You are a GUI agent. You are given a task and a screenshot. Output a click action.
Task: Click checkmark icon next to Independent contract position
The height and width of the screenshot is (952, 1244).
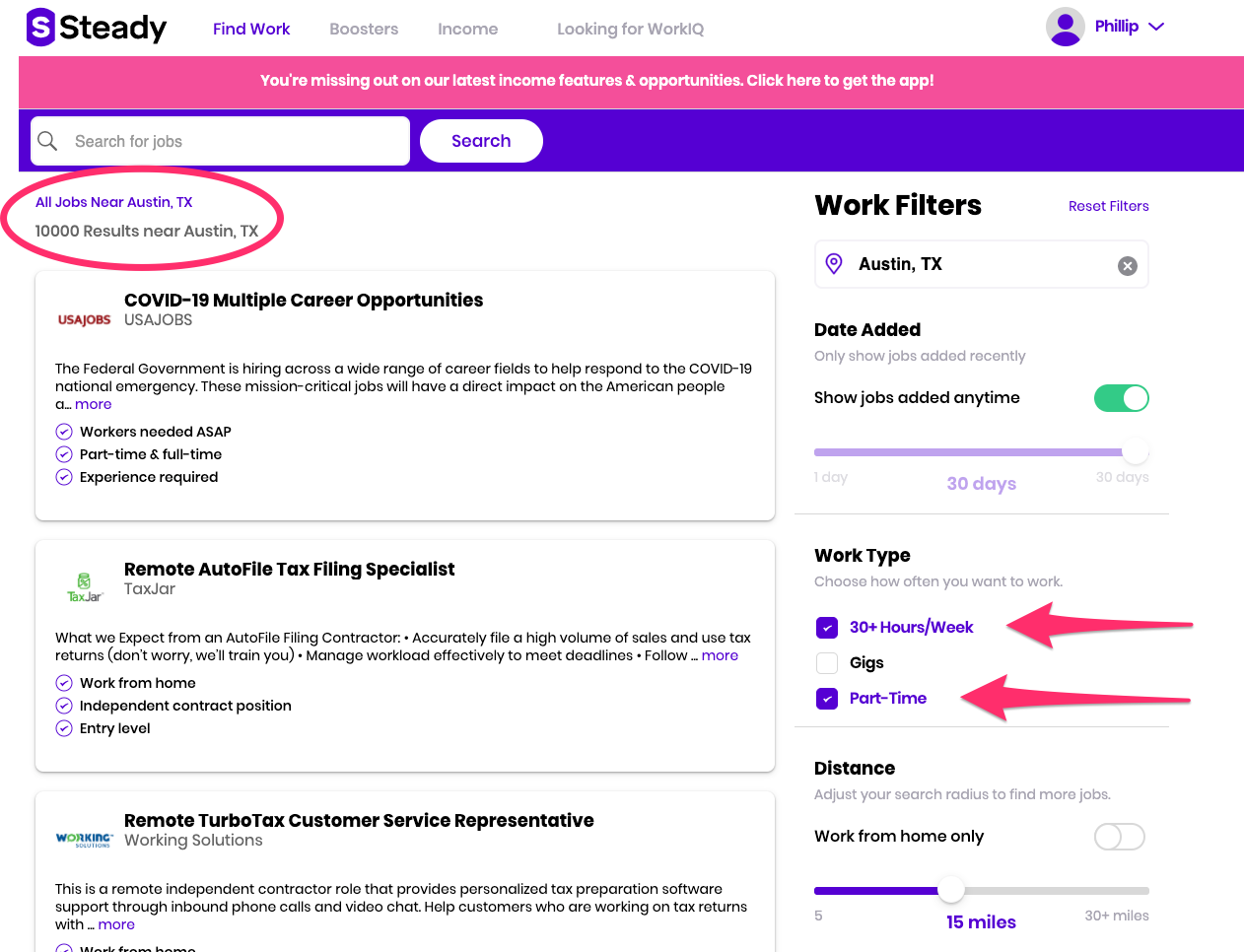(x=64, y=706)
